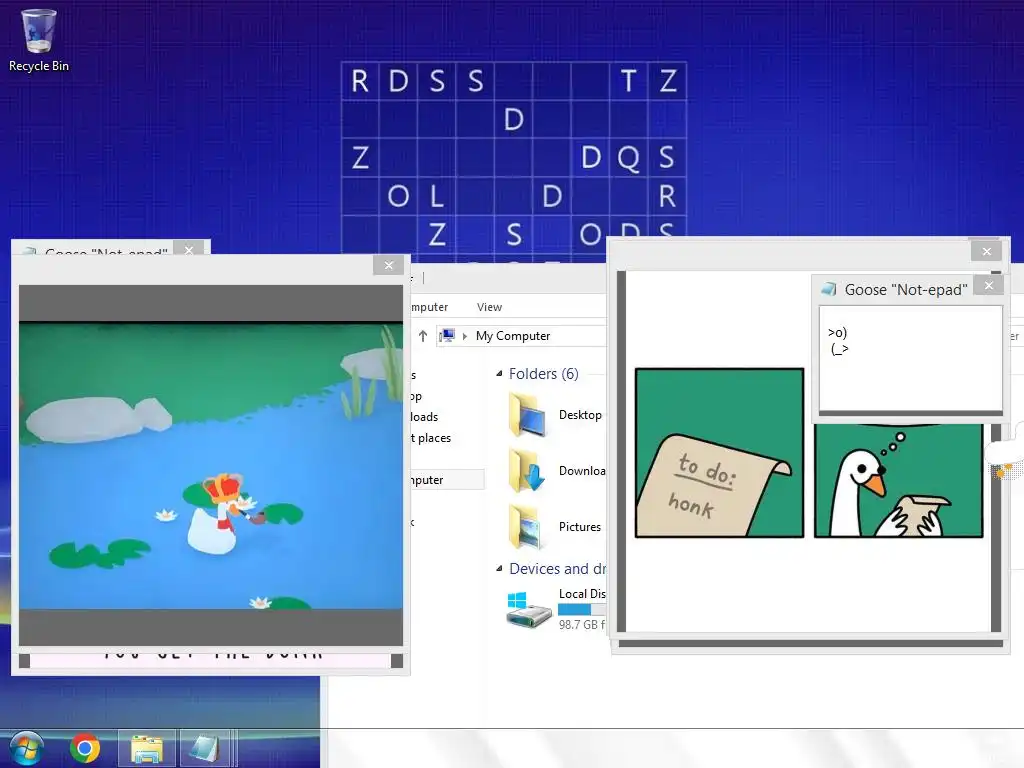
Task: Click the 'Folders (6)' heading
Action: tap(543, 374)
